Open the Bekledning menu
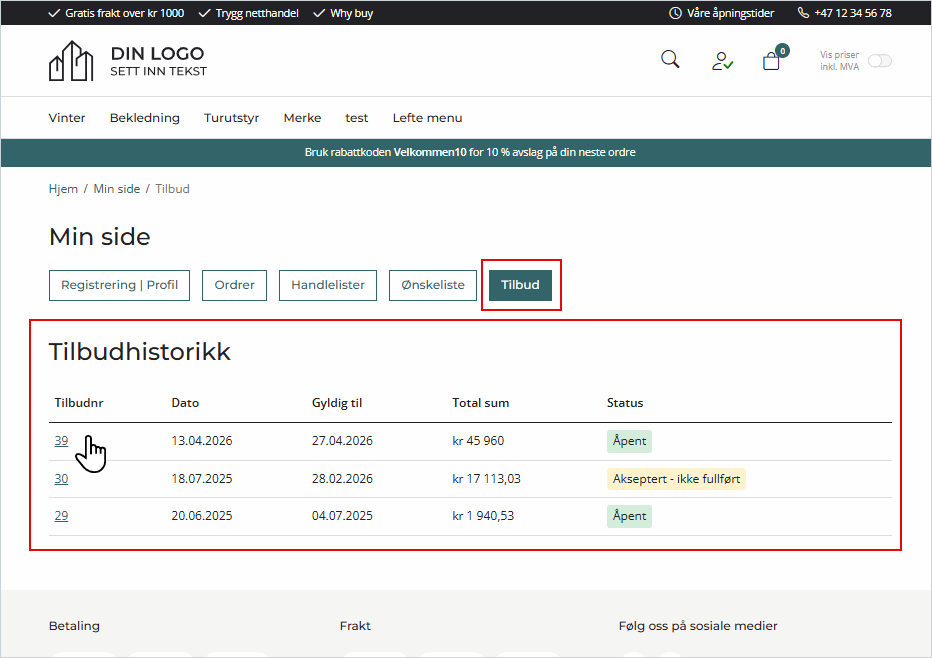Screen dimensions: 932x658 point(145,118)
